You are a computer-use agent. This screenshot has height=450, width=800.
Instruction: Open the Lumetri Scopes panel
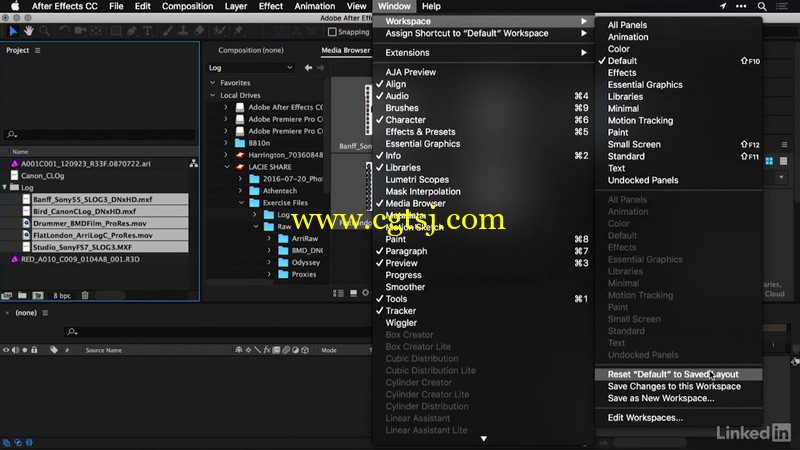(x=483, y=180)
